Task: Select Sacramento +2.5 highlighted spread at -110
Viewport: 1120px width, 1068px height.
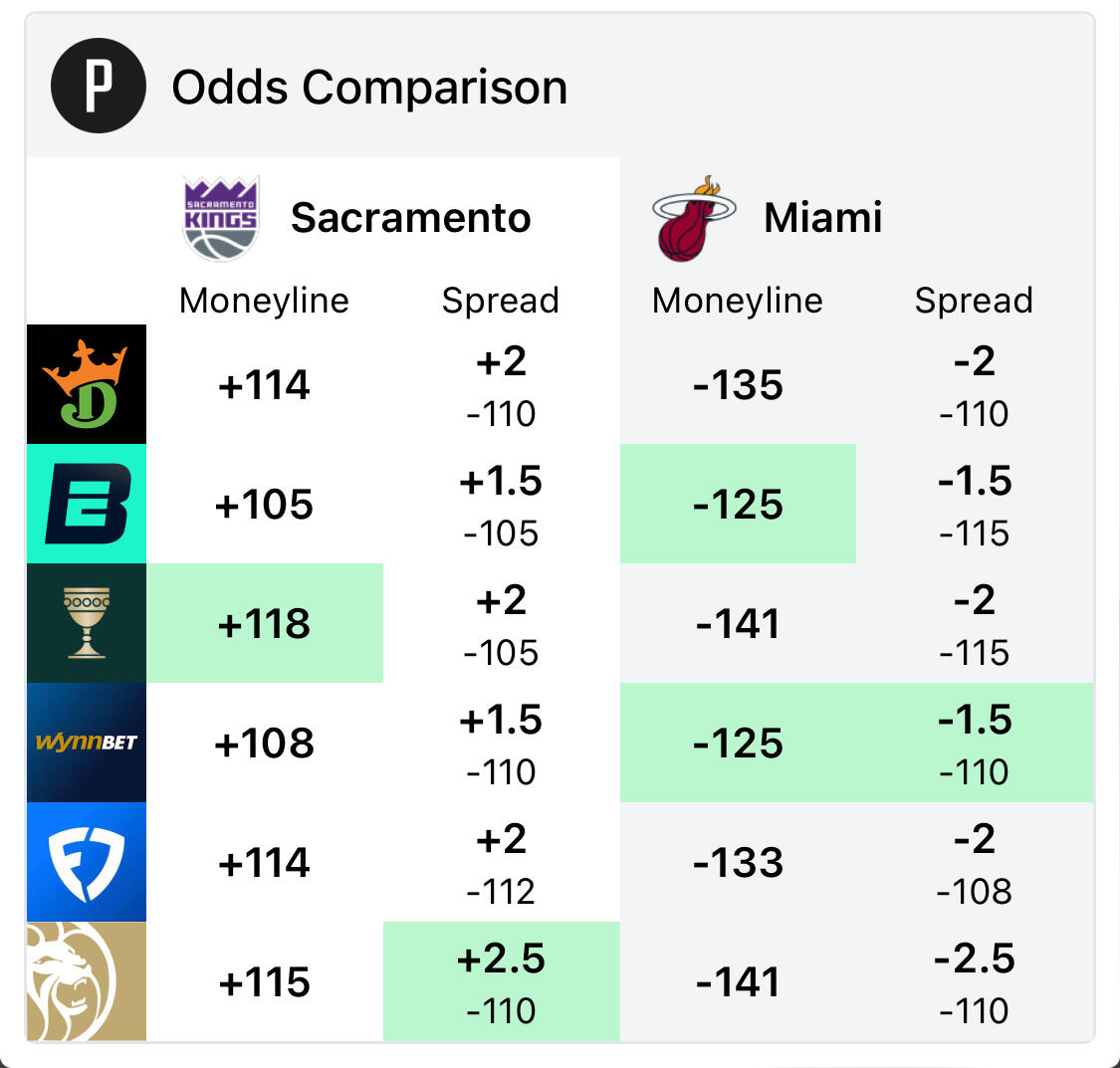Action: [501, 982]
